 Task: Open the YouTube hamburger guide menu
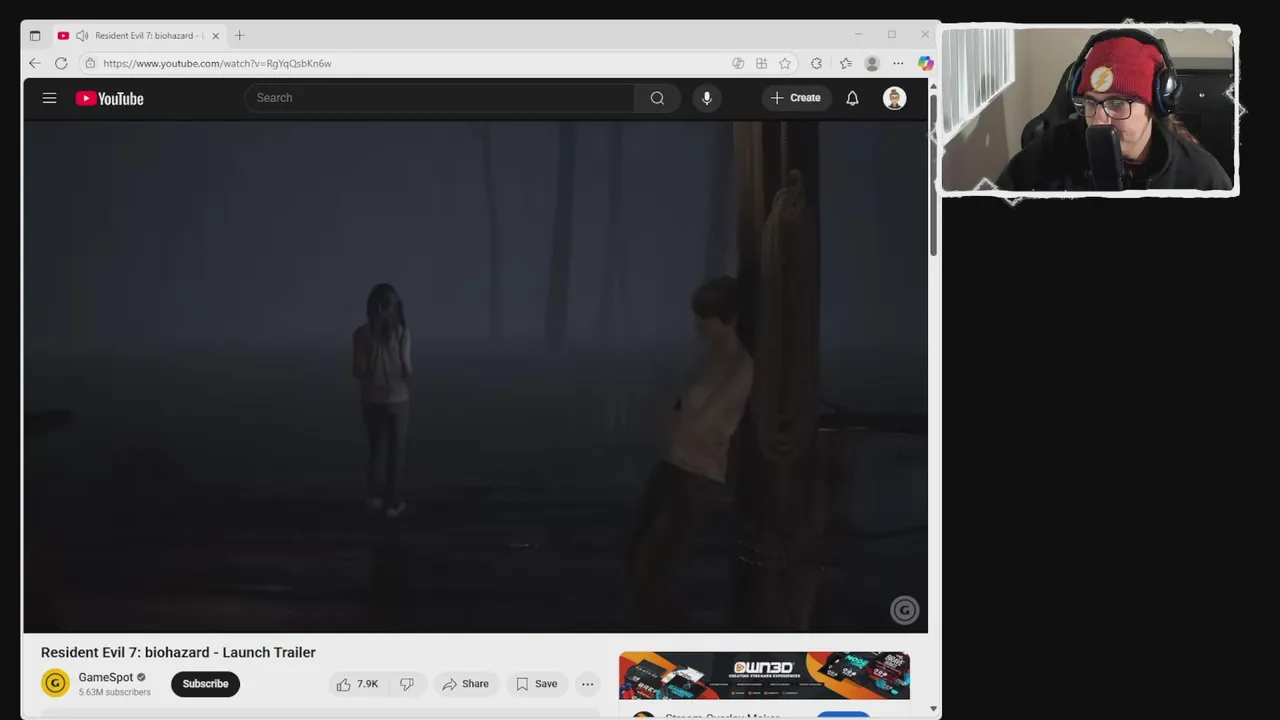tap(49, 98)
